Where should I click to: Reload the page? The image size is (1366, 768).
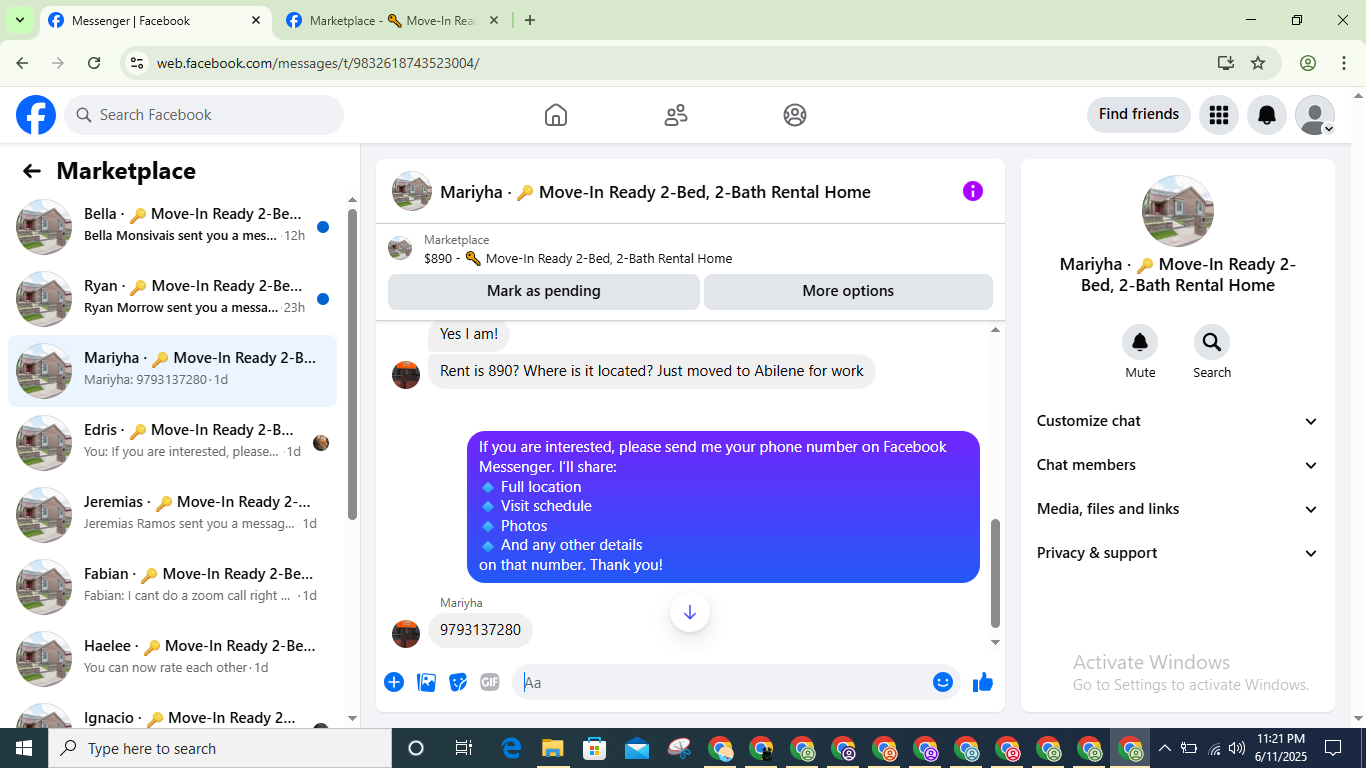(x=94, y=63)
